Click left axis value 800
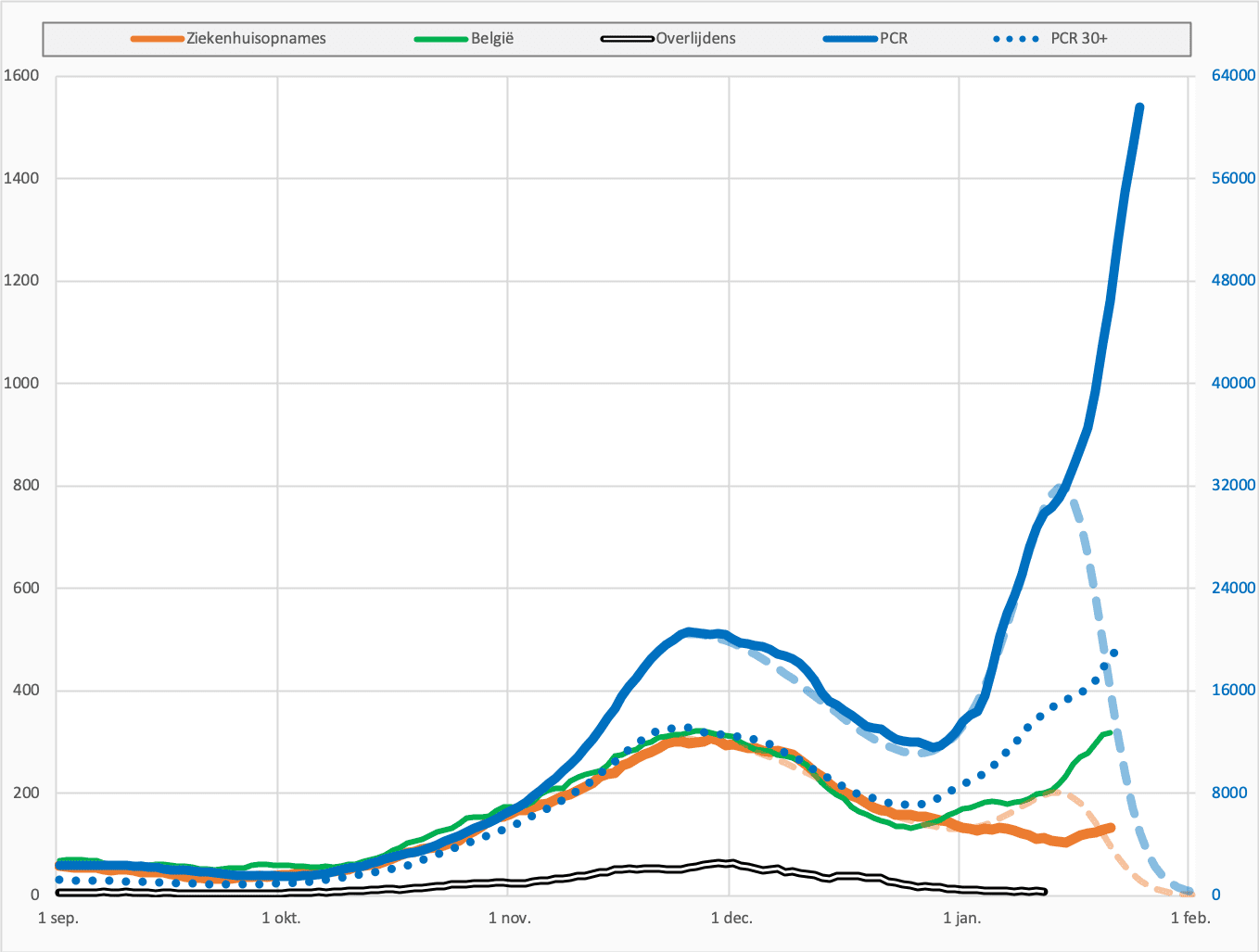Viewport: 1259px width, 952px height. 25,486
